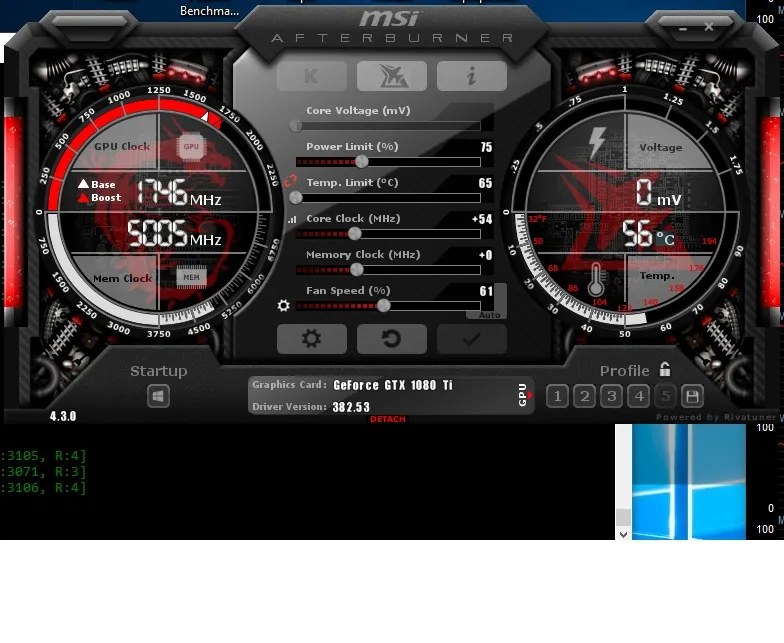Screen dimensions: 784x643
Task: Click the Memory Clock slider handle
Action: (x=356, y=270)
